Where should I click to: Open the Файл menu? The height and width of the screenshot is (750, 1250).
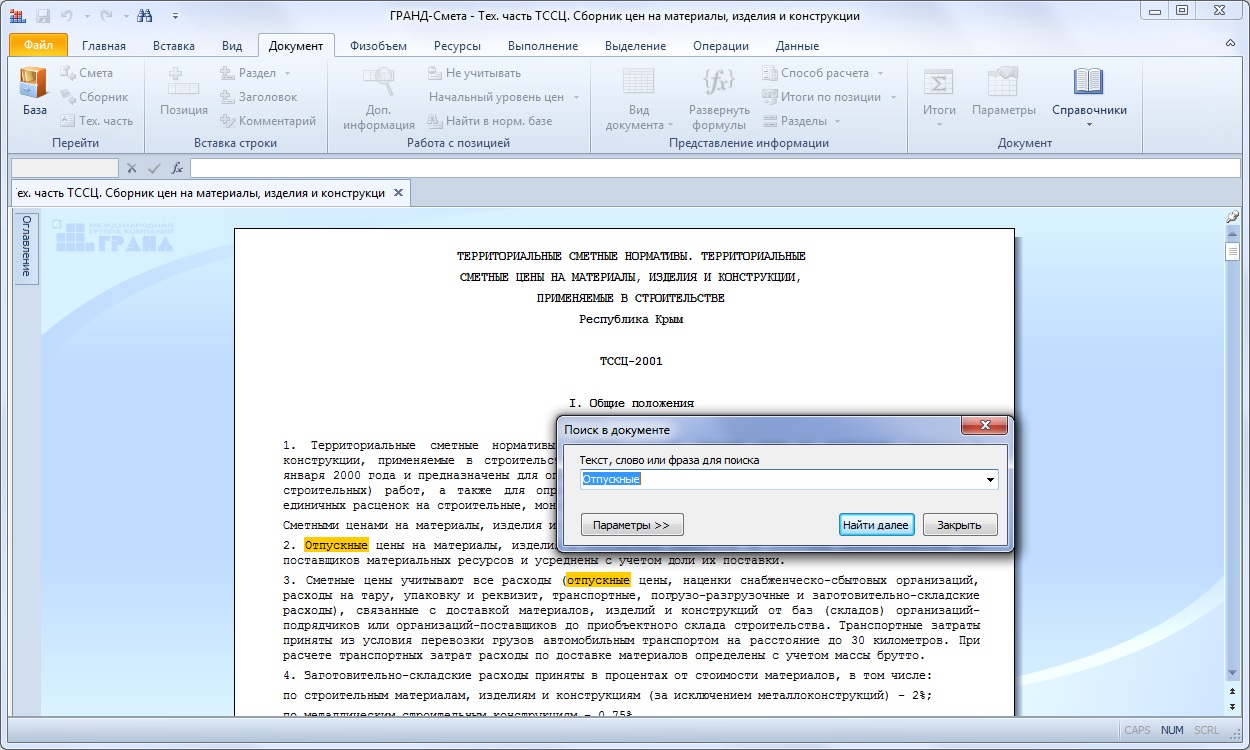pos(38,46)
